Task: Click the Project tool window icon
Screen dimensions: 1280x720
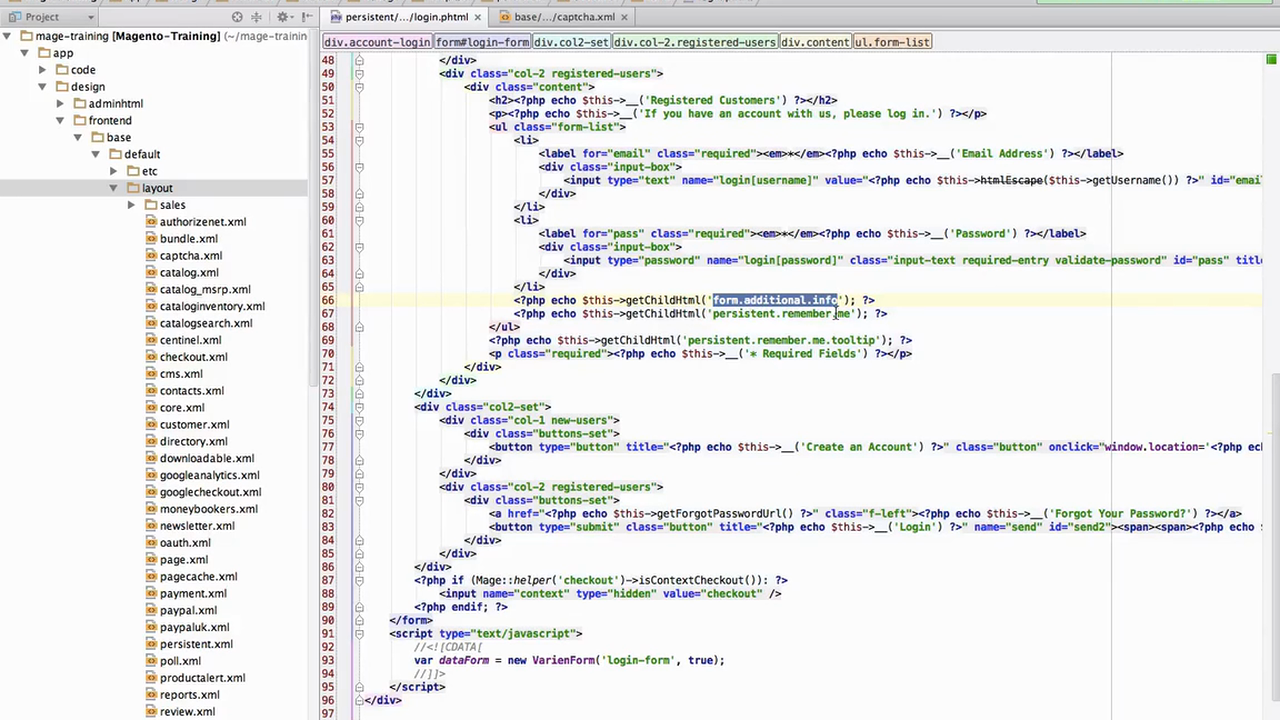Action: pos(14,16)
